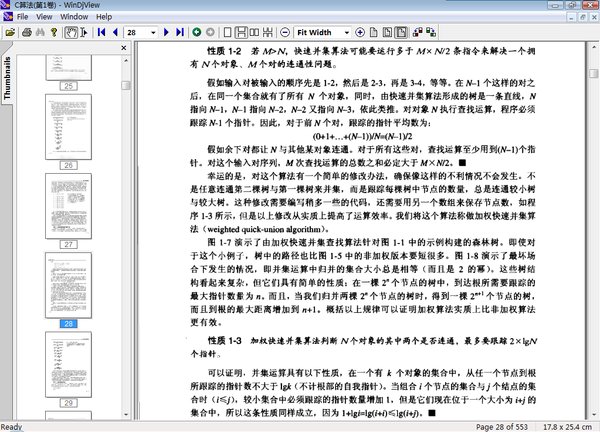Click 'Ready' status text
Image resolution: width=600 pixels, height=432 pixels.
click(11, 427)
